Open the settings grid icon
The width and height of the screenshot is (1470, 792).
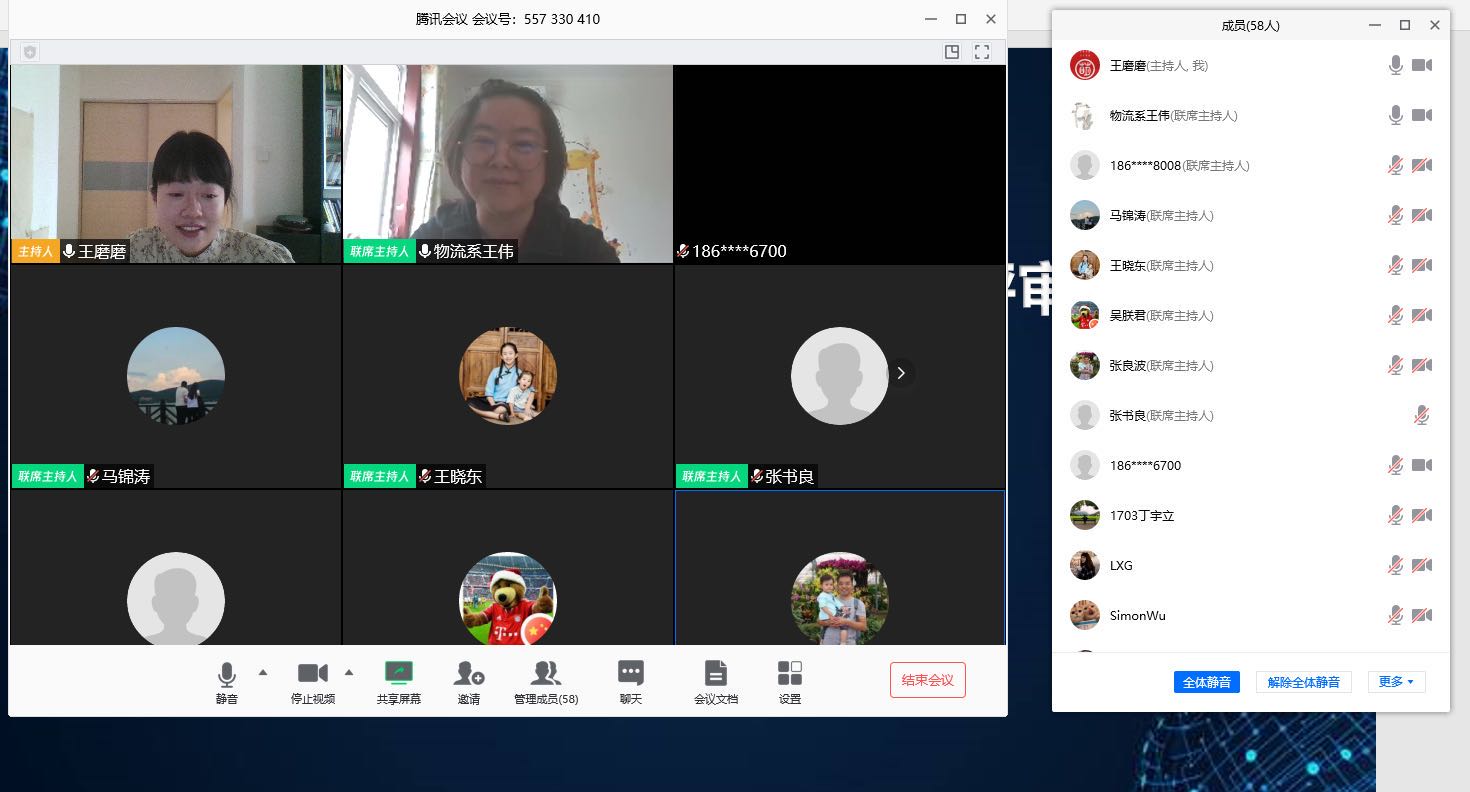coord(790,673)
